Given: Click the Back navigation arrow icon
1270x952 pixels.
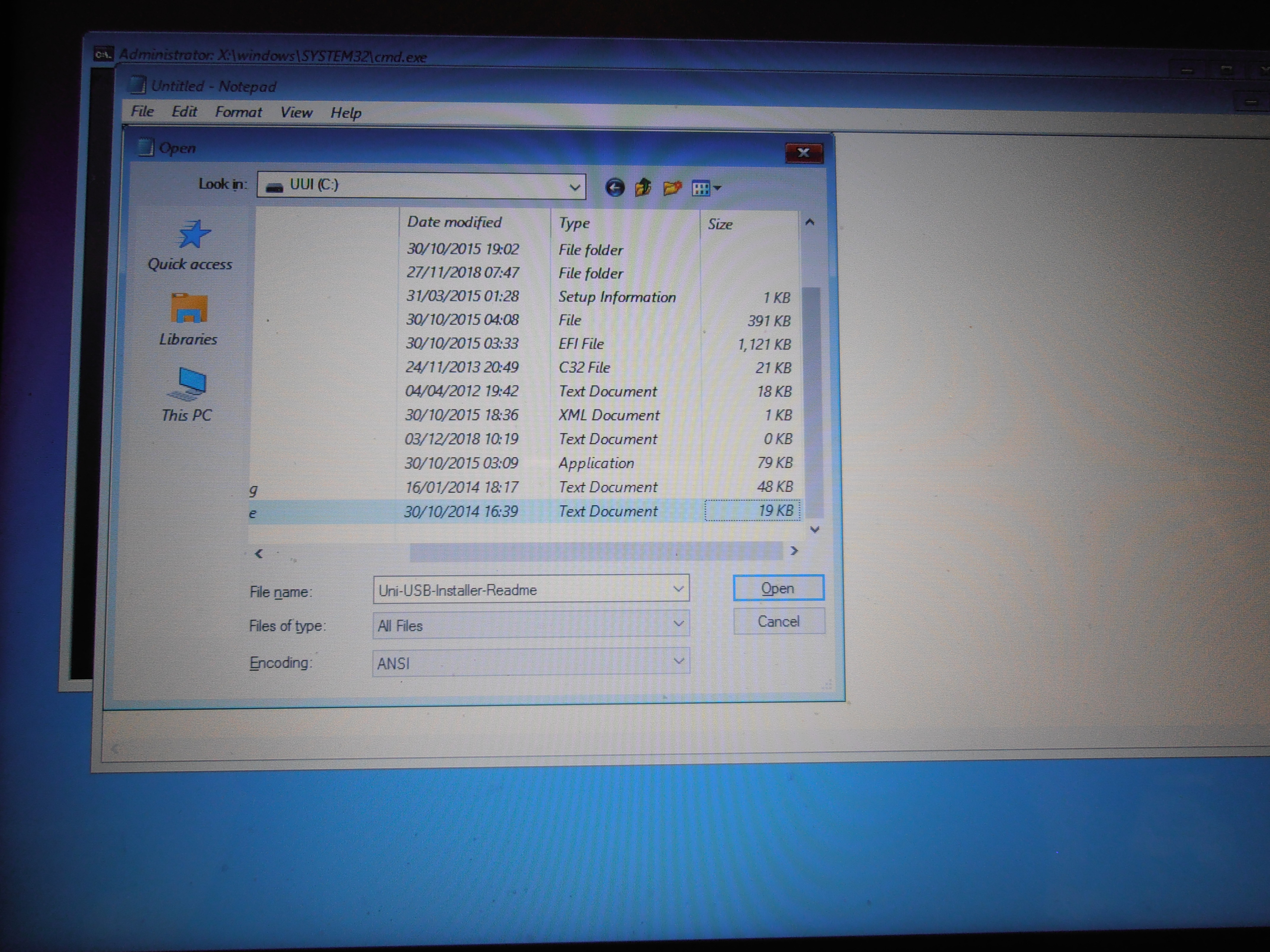Looking at the screenshot, I should coord(614,188).
